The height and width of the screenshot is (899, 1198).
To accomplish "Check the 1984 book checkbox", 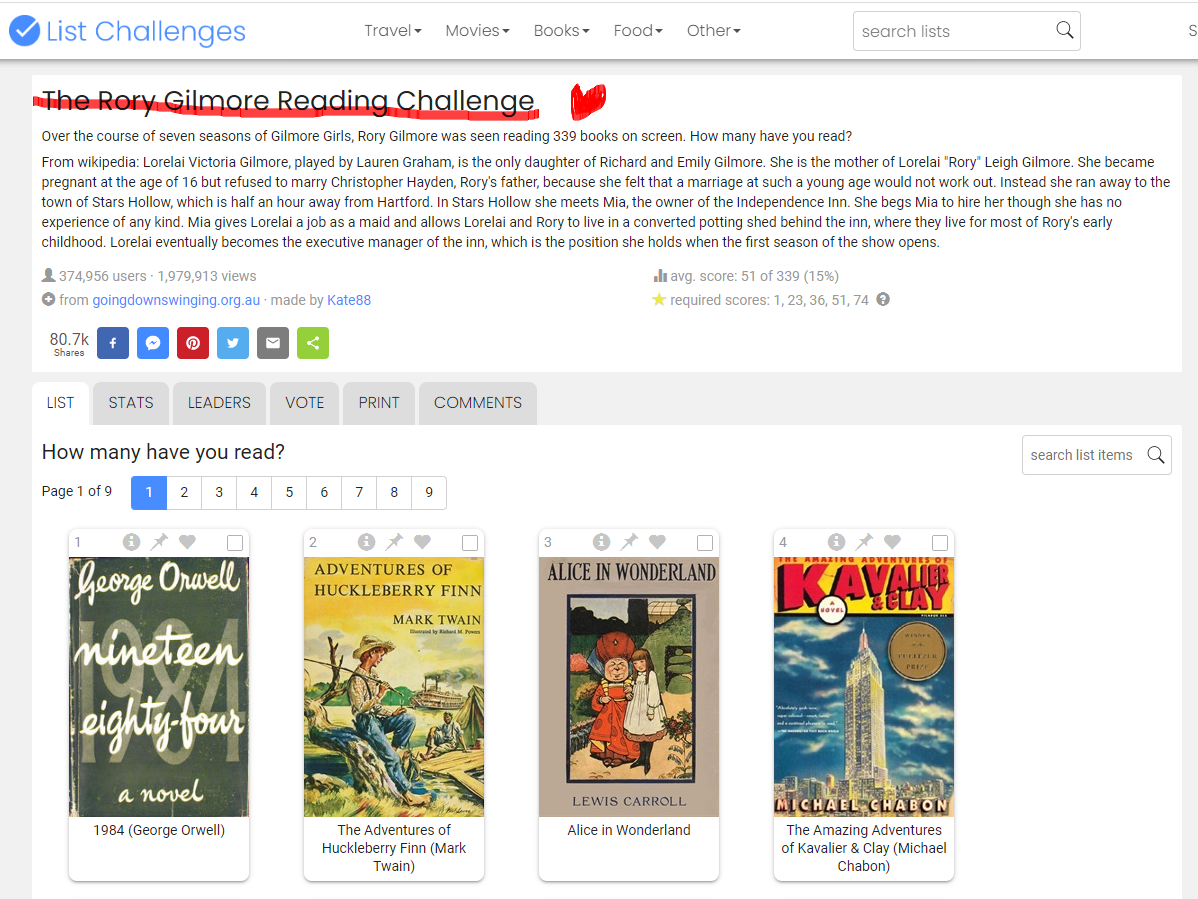I will click(x=235, y=543).
